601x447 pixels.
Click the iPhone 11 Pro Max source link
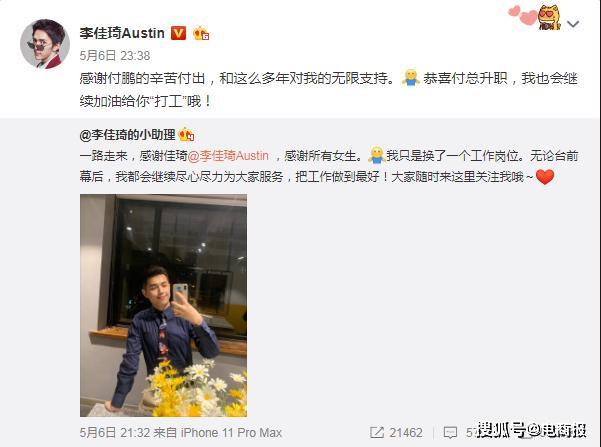pyautogui.click(x=231, y=432)
